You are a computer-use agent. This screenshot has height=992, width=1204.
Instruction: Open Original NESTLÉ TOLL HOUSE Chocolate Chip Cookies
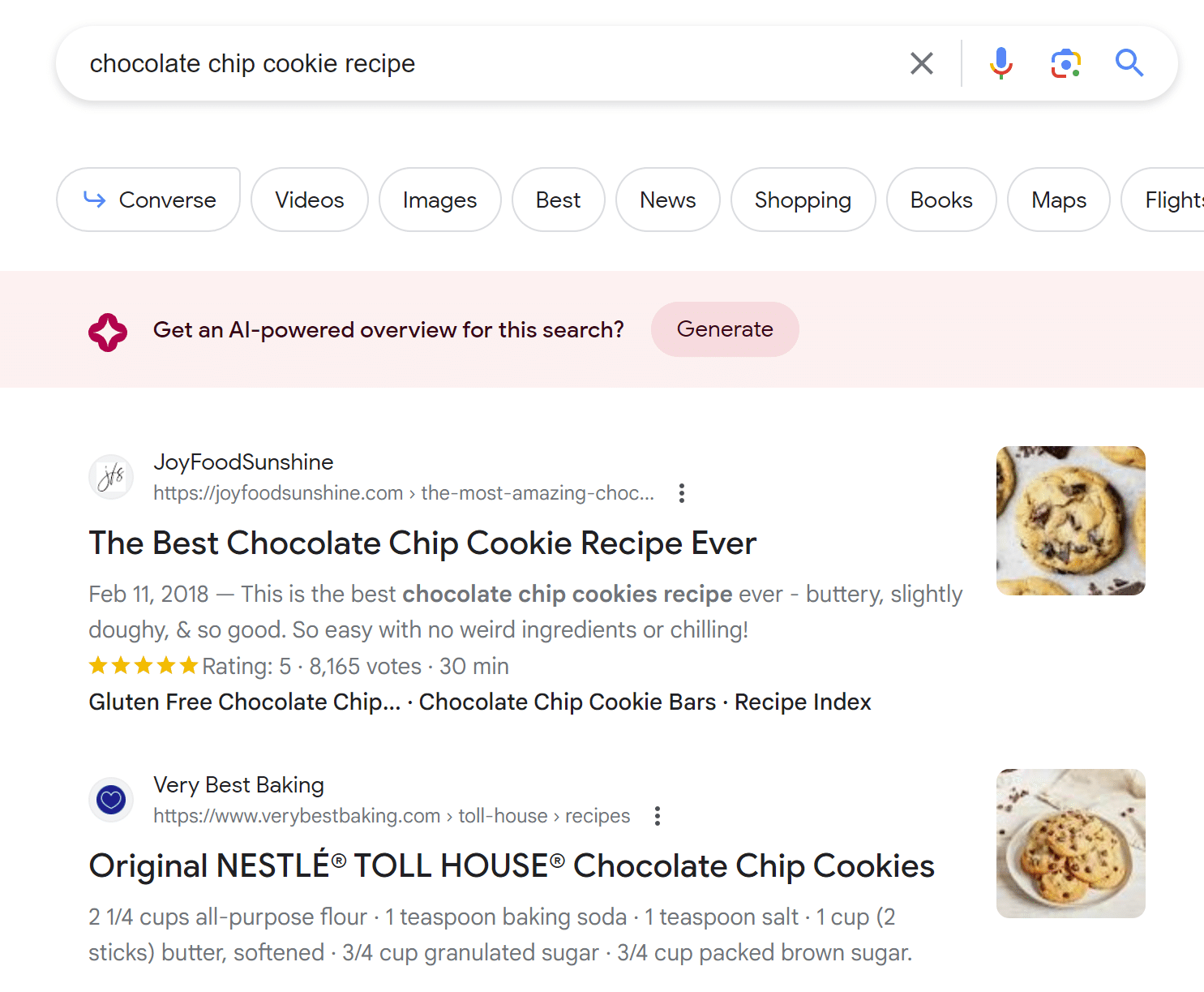[511, 866]
